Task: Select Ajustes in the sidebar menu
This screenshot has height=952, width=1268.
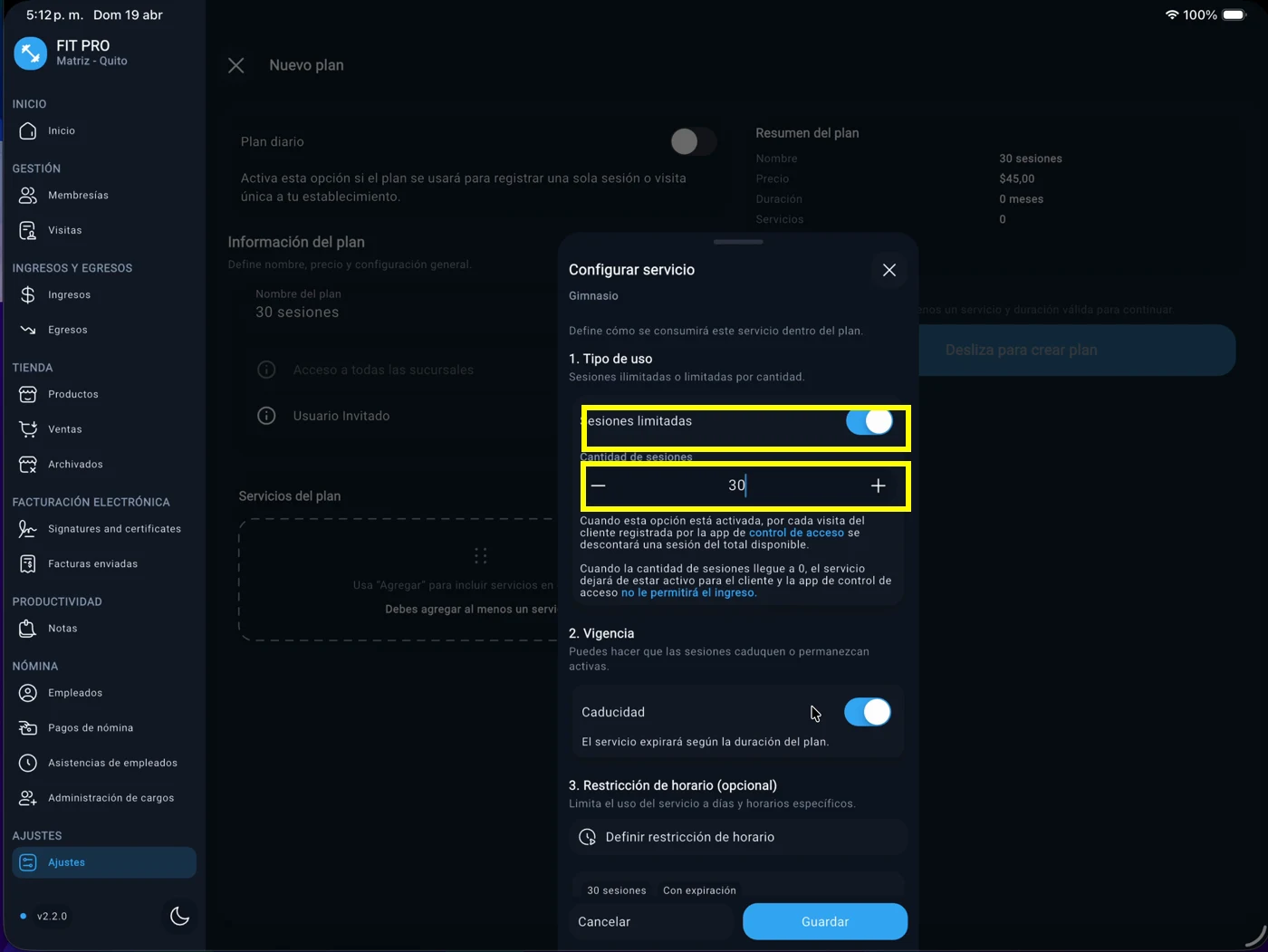Action: coord(104,862)
